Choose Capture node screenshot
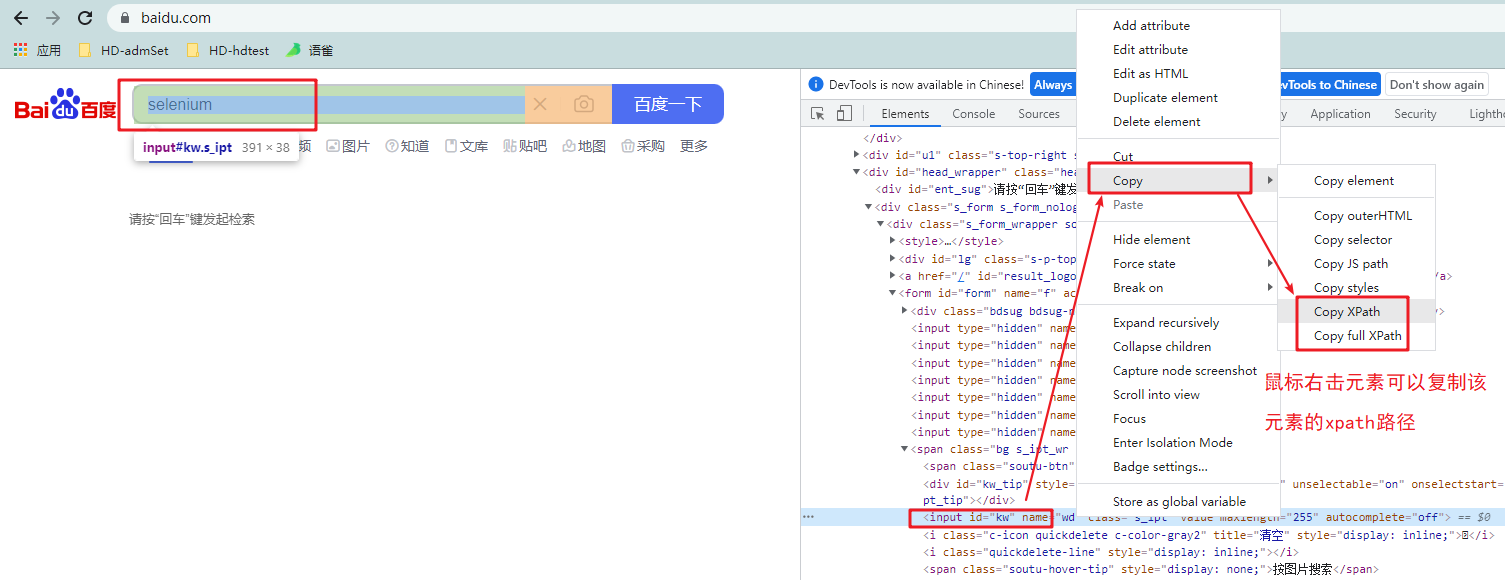Viewport: 1505px width, 580px height. click(x=1178, y=371)
